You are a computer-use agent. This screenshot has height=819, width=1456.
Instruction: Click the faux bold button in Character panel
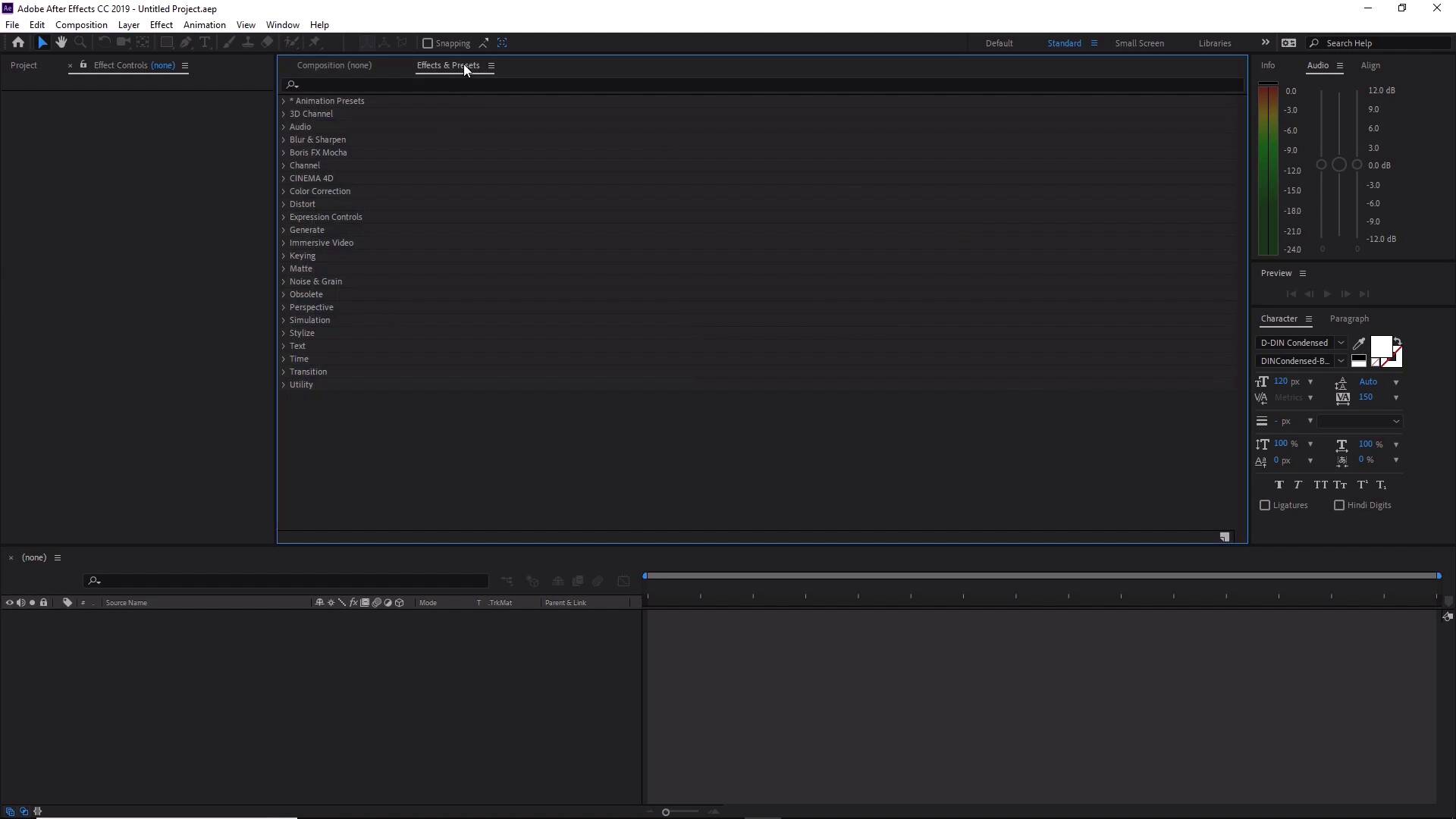click(x=1279, y=485)
